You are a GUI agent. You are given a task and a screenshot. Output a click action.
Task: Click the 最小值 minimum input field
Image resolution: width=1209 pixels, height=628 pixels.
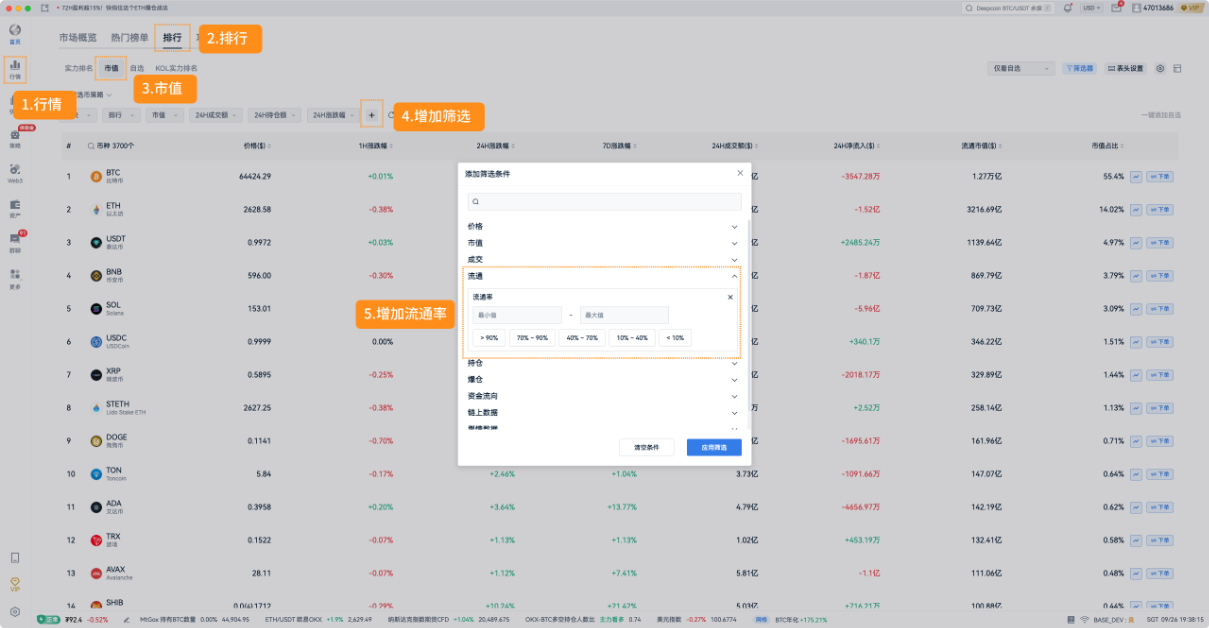pyautogui.click(x=517, y=315)
